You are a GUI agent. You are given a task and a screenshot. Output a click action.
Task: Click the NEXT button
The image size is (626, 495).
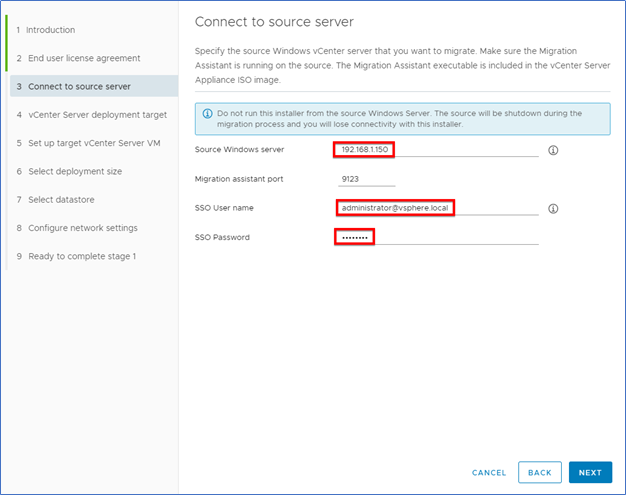pos(590,473)
